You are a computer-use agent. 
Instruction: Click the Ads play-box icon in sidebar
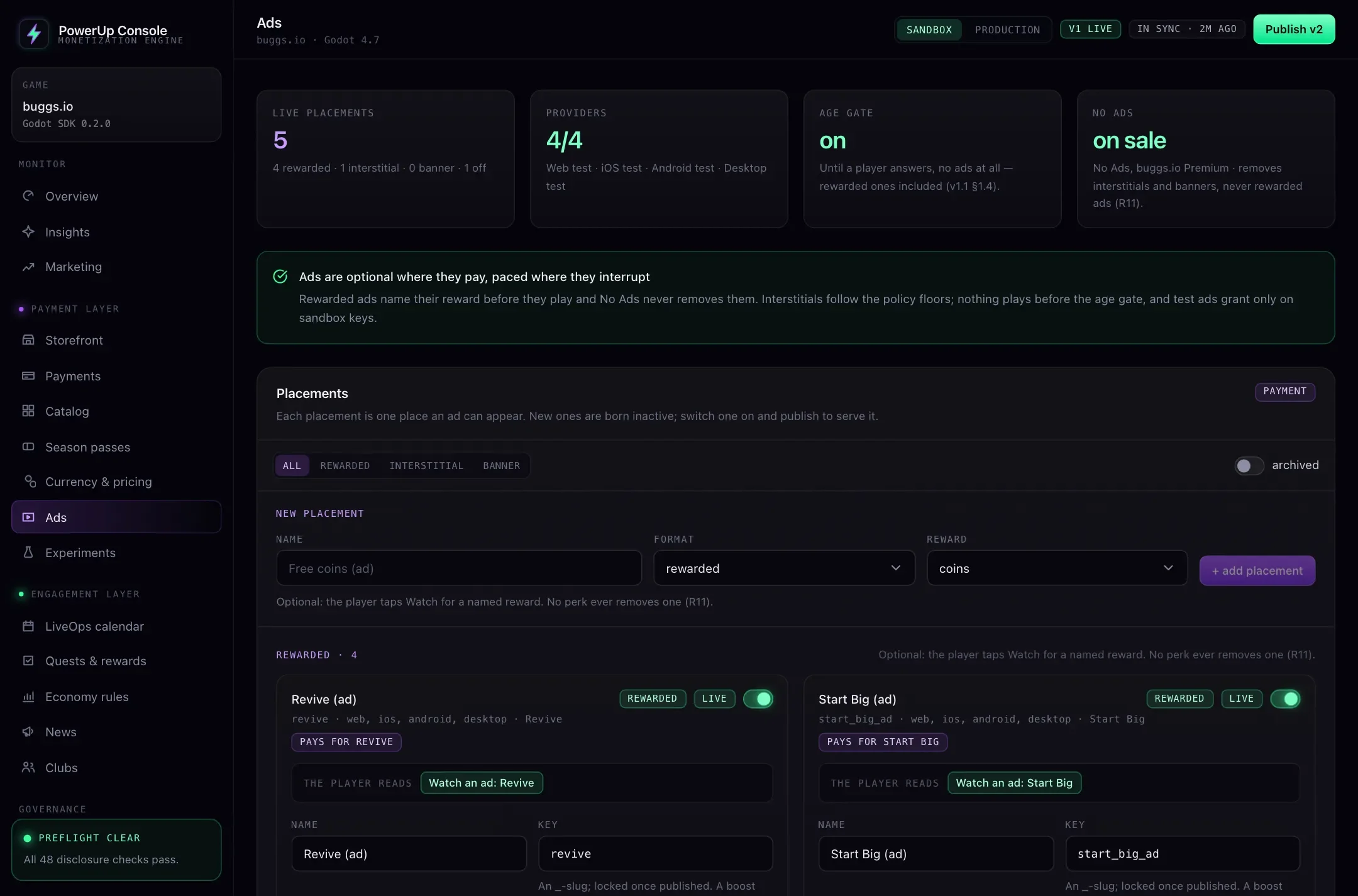tap(28, 517)
